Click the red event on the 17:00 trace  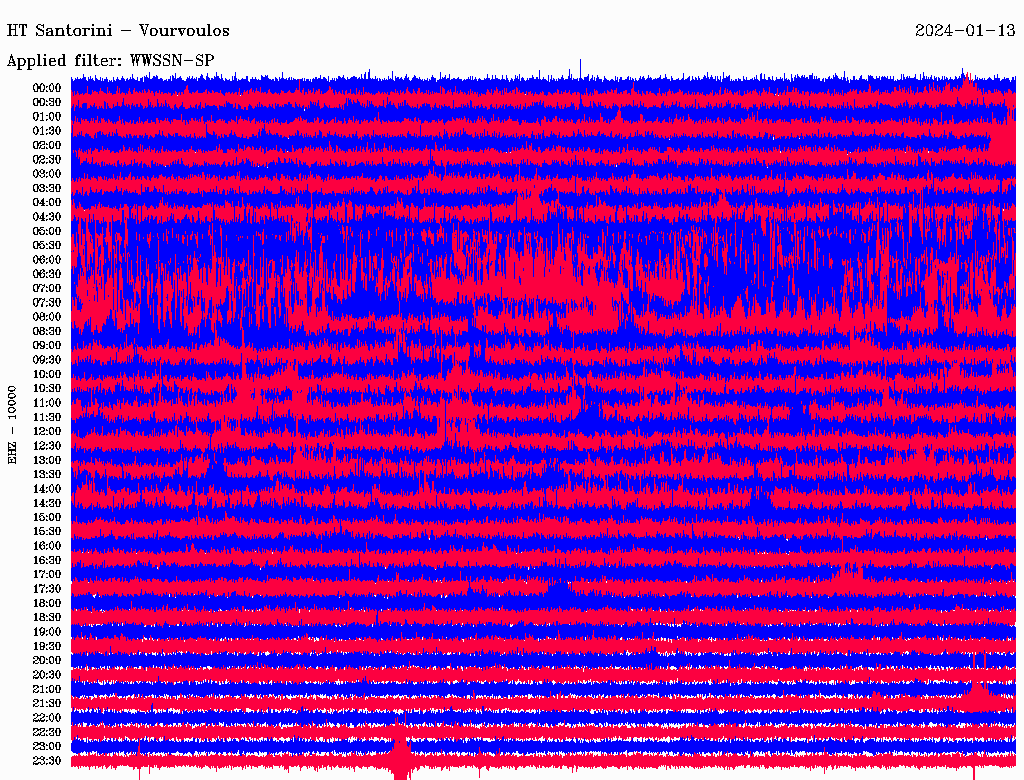(x=849, y=577)
